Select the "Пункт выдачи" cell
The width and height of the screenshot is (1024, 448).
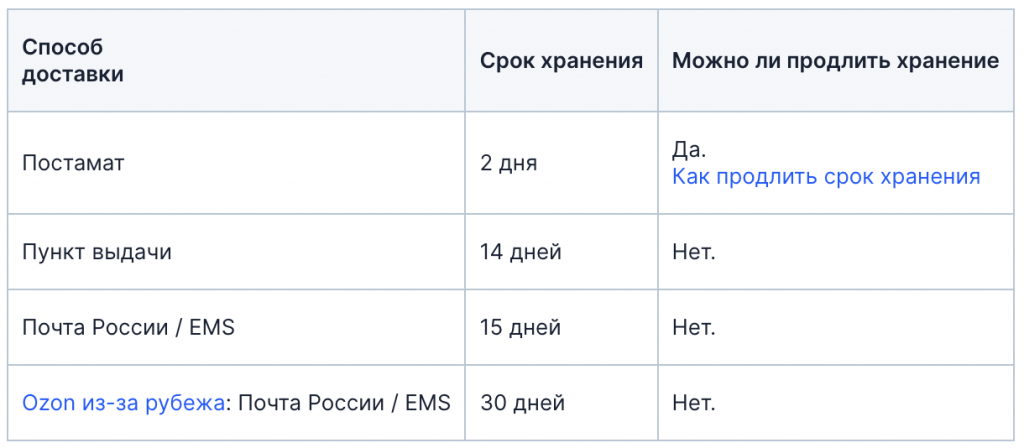(x=97, y=252)
